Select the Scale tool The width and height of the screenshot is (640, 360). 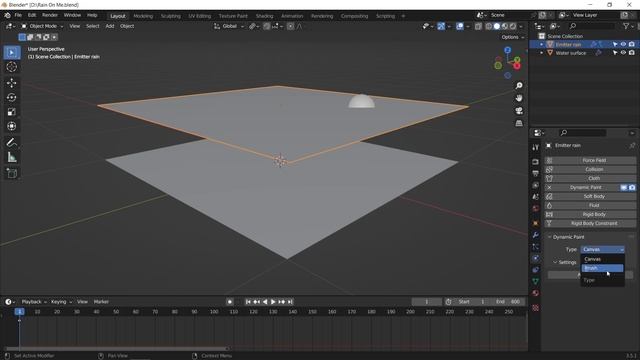point(12,112)
